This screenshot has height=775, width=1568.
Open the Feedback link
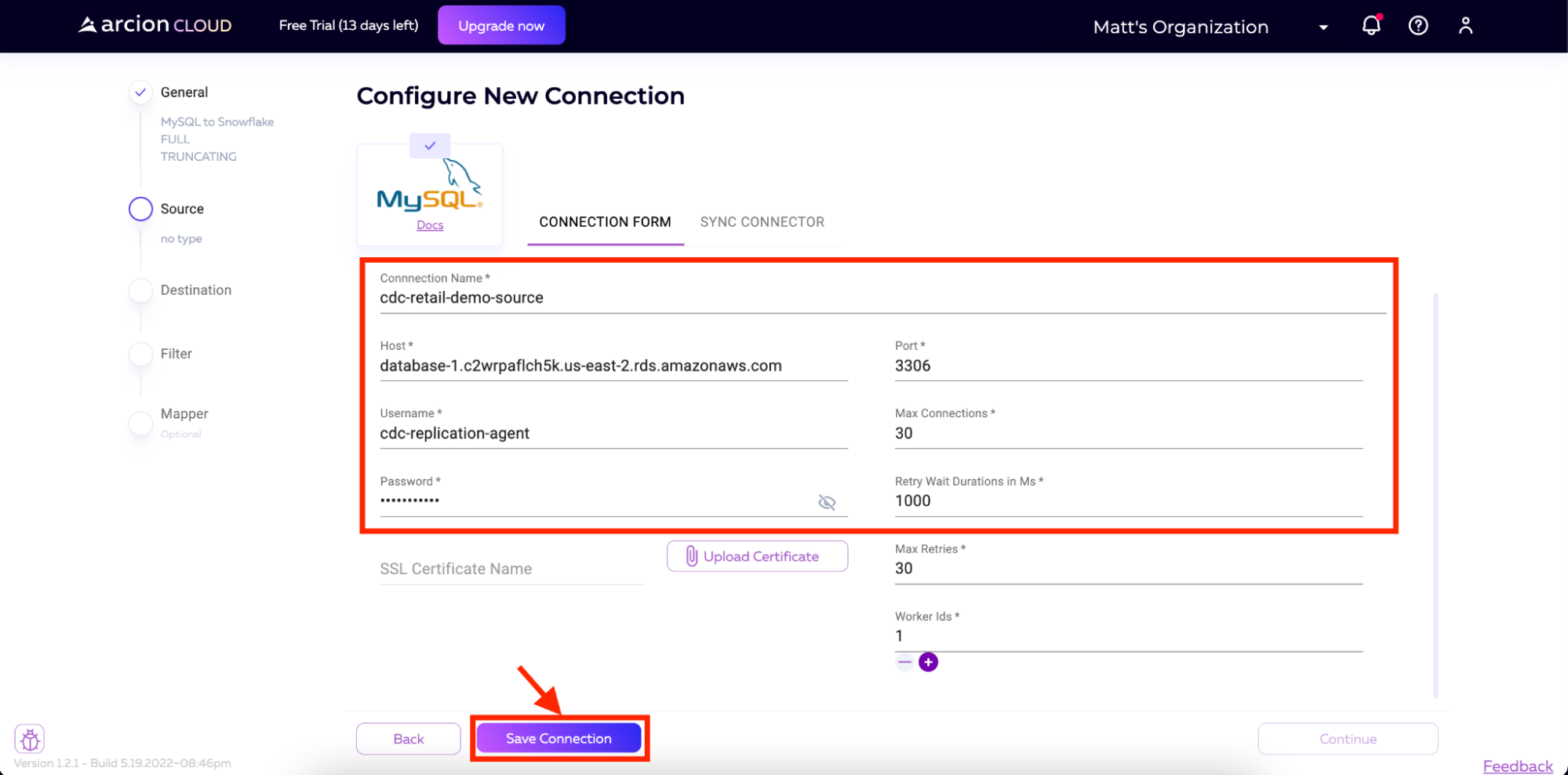pyautogui.click(x=1518, y=766)
